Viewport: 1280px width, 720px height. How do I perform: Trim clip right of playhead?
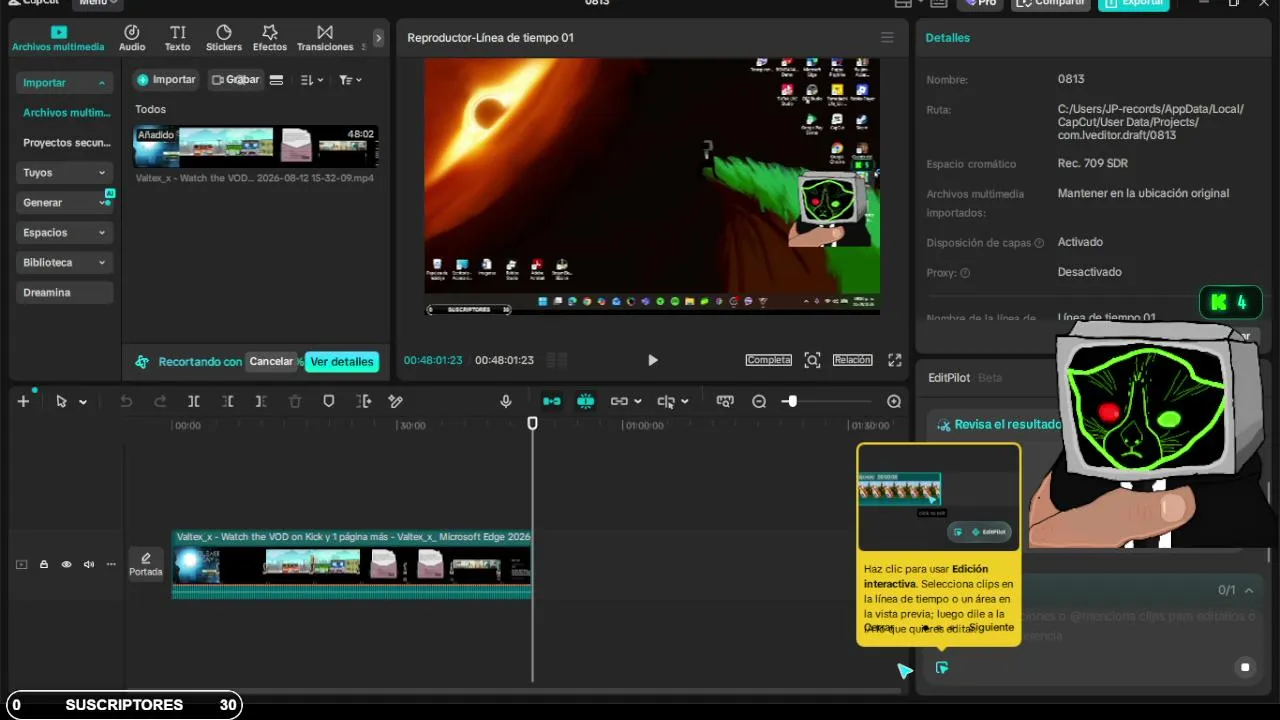(x=261, y=401)
